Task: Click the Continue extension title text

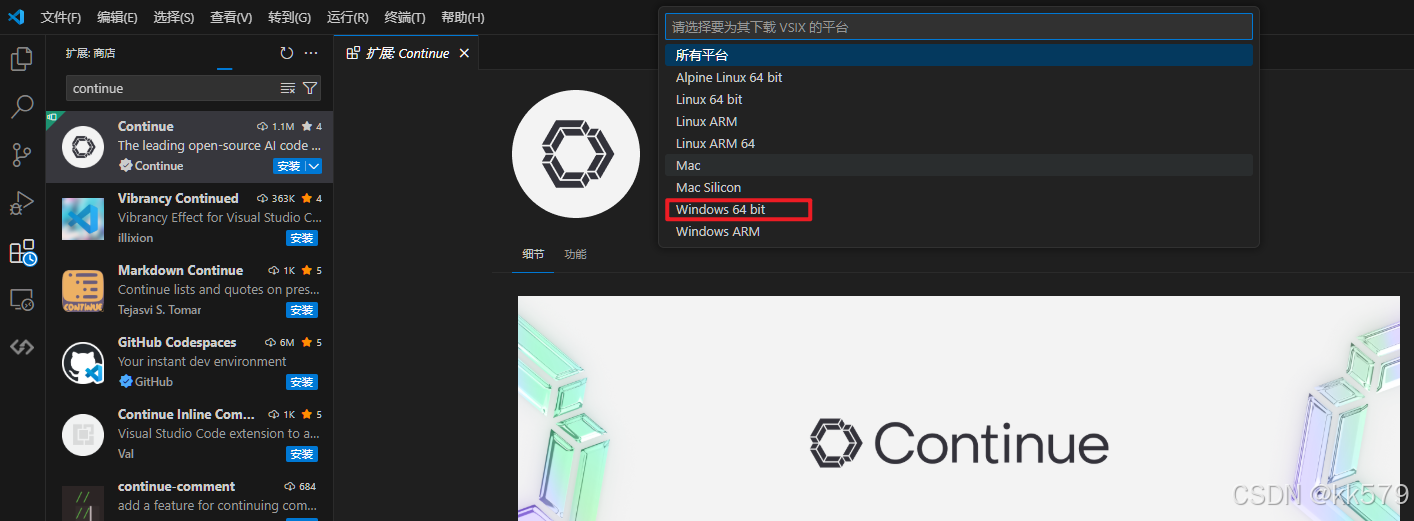Action: tap(146, 126)
